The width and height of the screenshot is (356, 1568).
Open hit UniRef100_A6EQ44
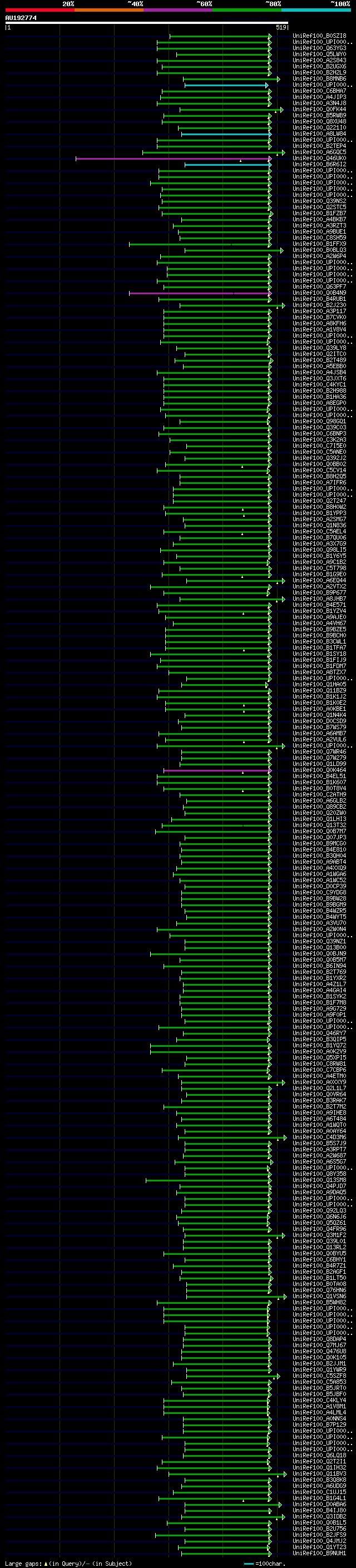319,580
